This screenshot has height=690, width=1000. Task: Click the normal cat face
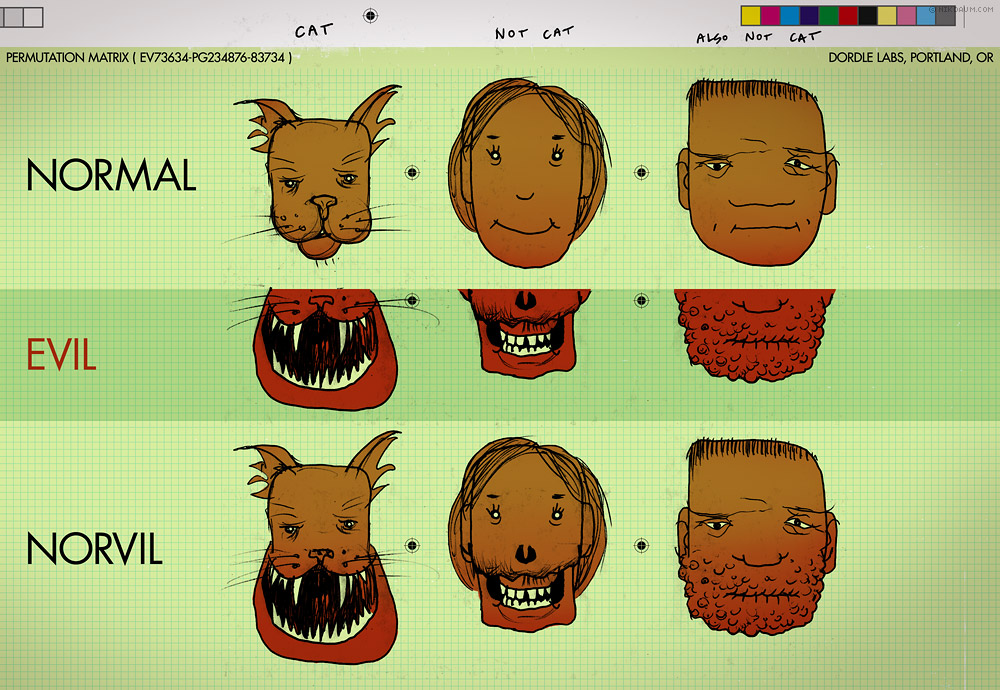(318, 180)
